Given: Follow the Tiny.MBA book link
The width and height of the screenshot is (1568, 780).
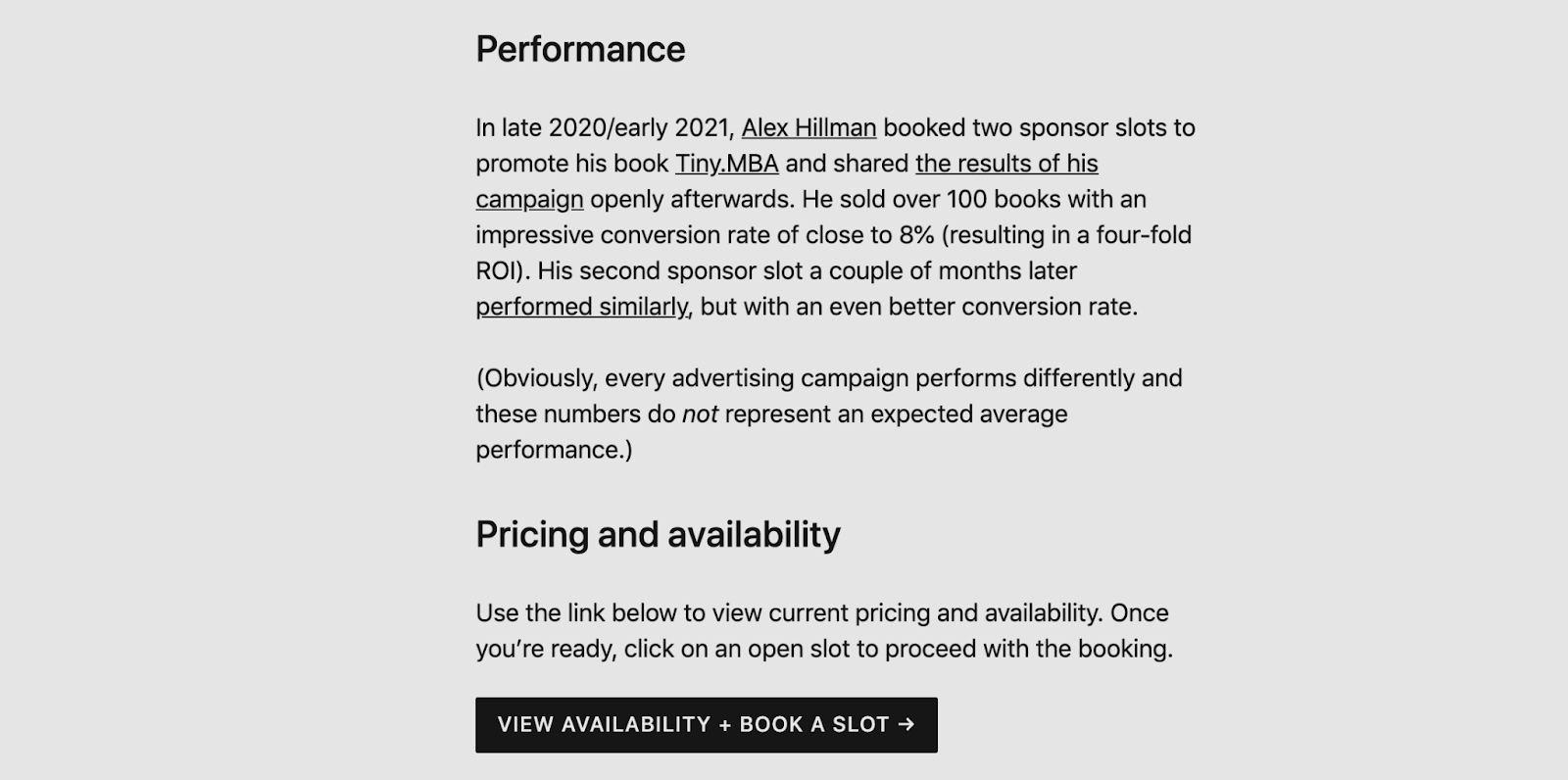Looking at the screenshot, I should [x=726, y=164].
